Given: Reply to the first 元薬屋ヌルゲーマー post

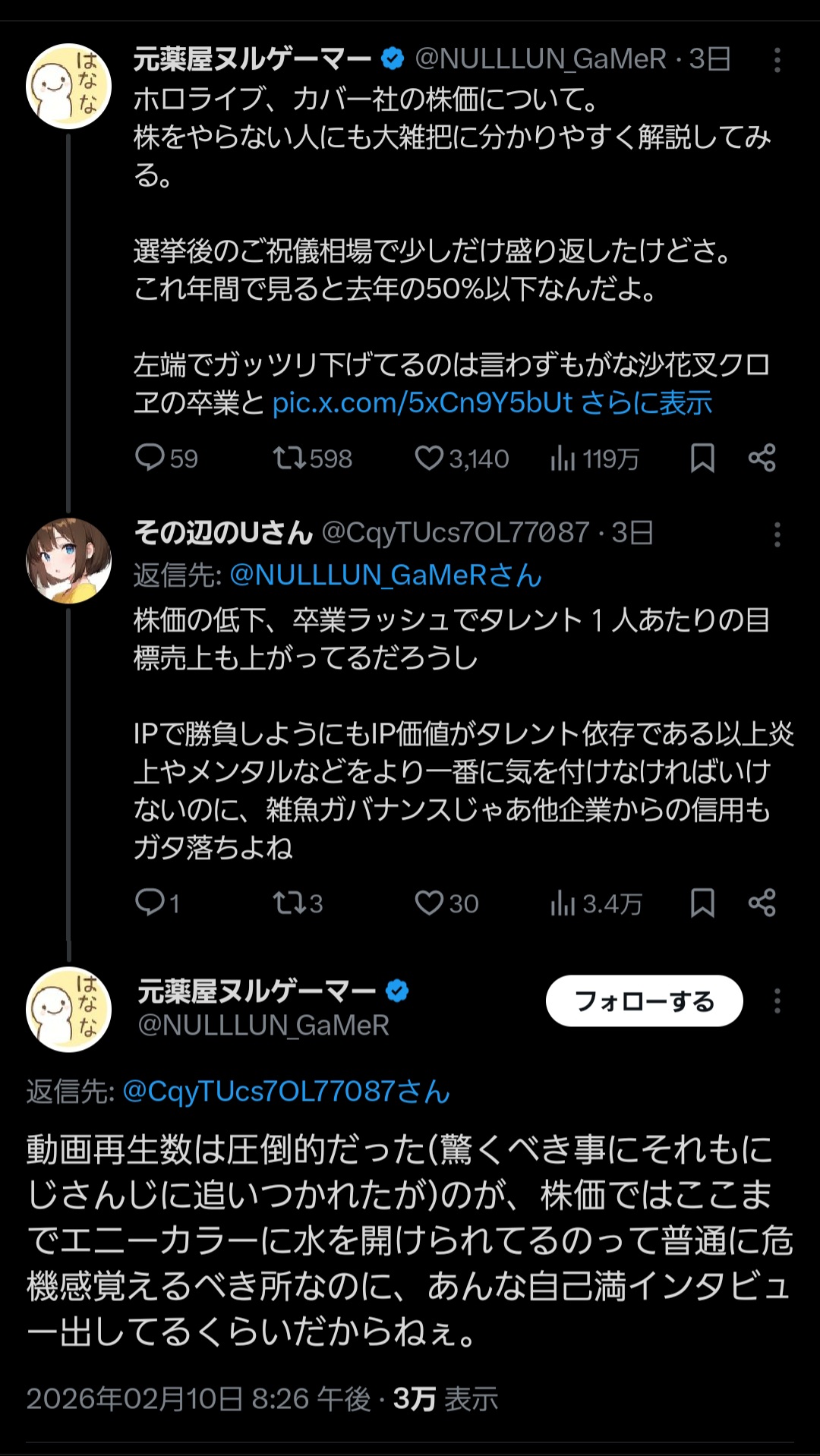Looking at the screenshot, I should (150, 458).
